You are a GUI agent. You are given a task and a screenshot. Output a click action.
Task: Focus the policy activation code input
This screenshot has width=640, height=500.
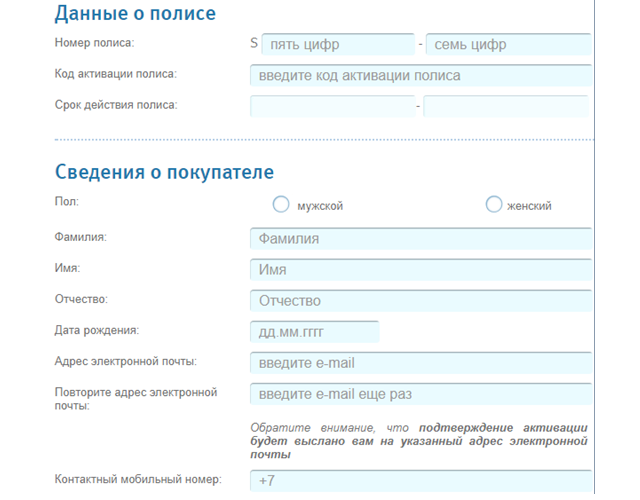pos(420,76)
